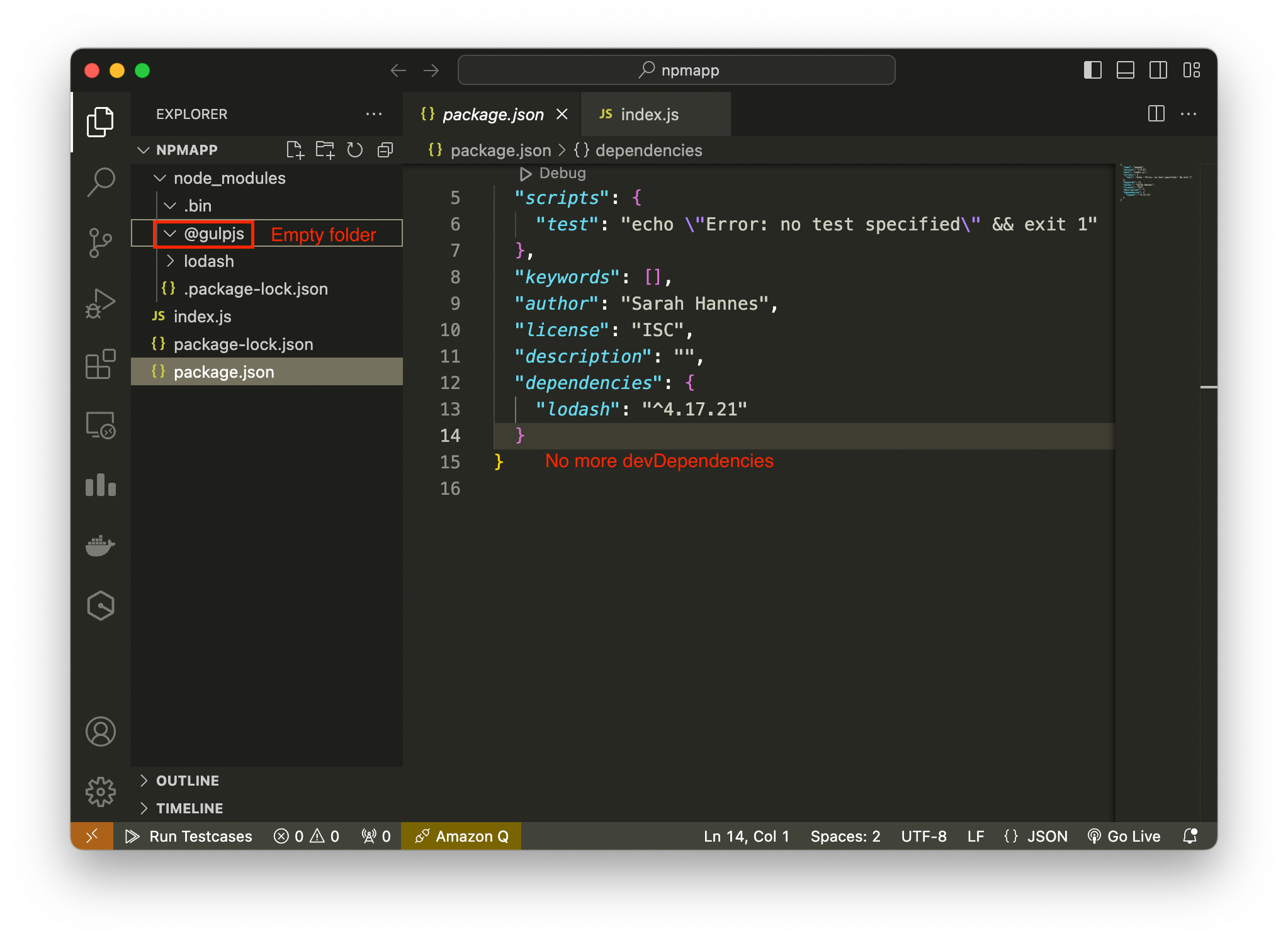1288x943 pixels.
Task: Click dependencies breadcrumb dropdown
Action: click(x=638, y=150)
